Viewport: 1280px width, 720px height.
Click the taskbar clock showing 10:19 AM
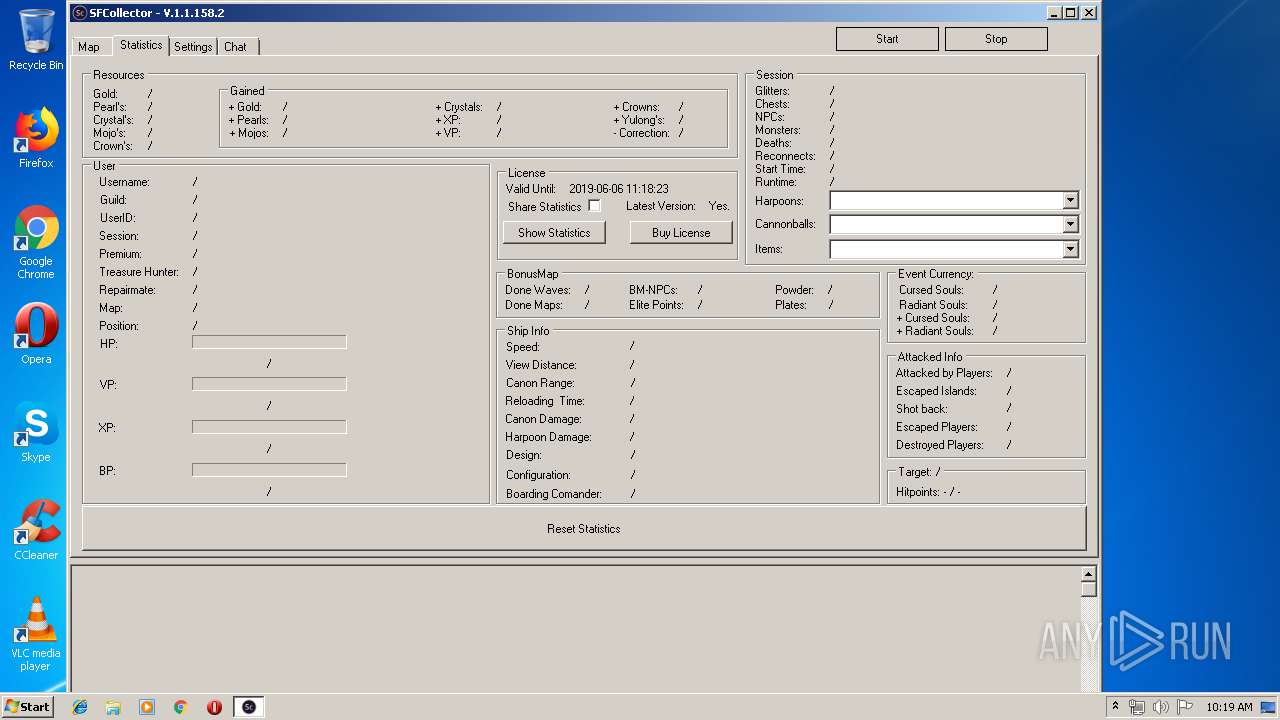[1229, 707]
